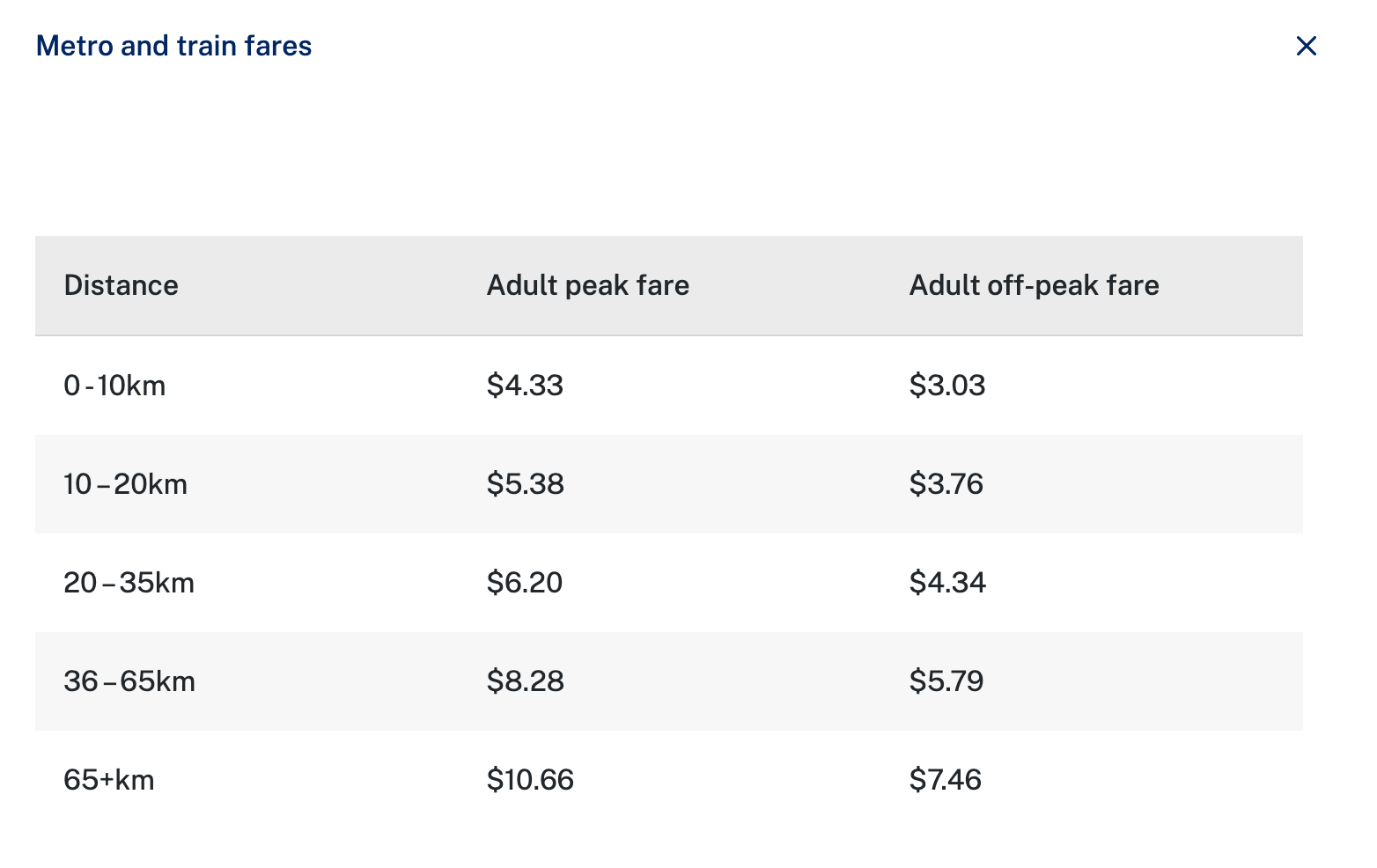This screenshot has width=1377, height=868.
Task: Close the Metro and train fares dialog
Action: (1306, 46)
